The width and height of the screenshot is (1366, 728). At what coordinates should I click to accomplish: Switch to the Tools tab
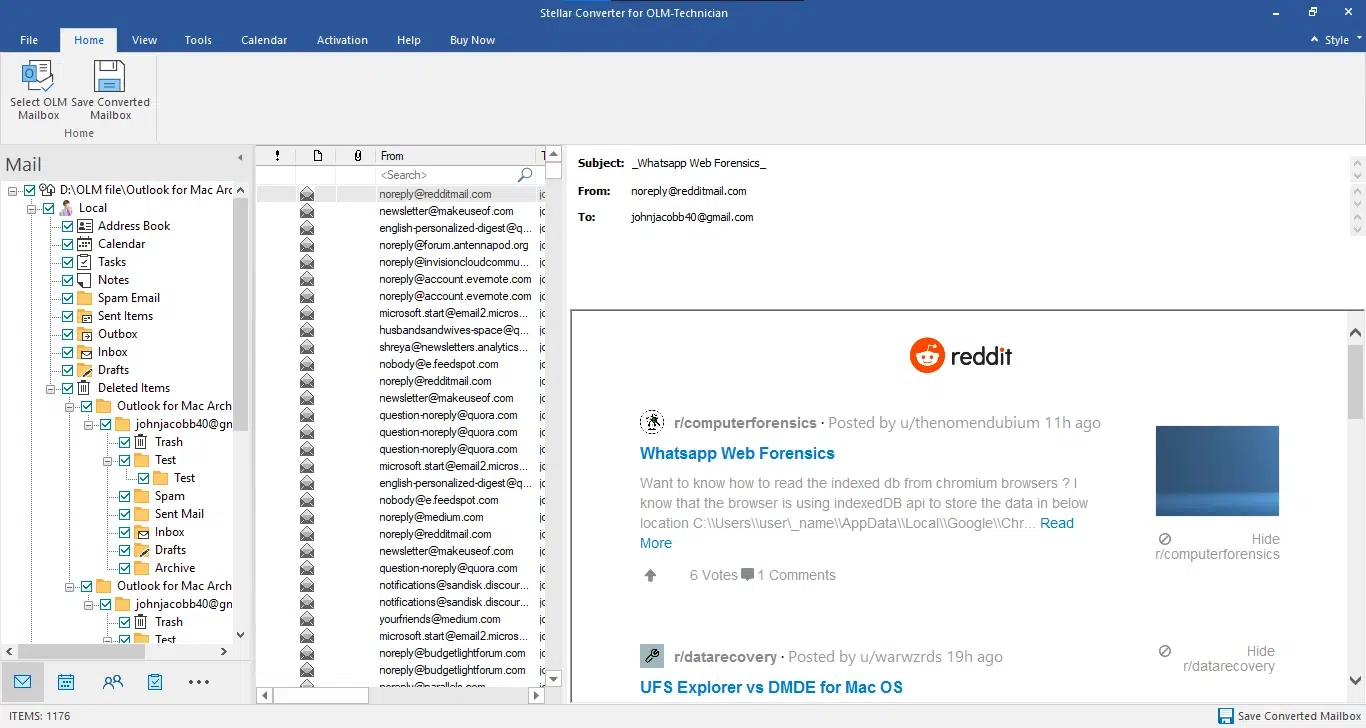[x=198, y=40]
